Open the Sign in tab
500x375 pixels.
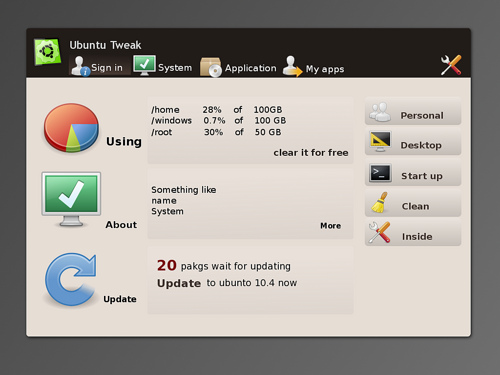99,66
